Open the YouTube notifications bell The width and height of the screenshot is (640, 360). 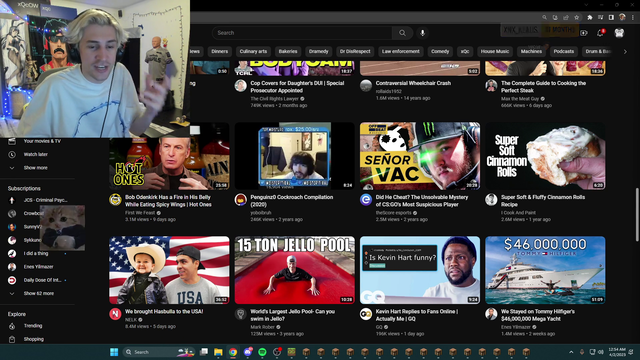[600, 33]
